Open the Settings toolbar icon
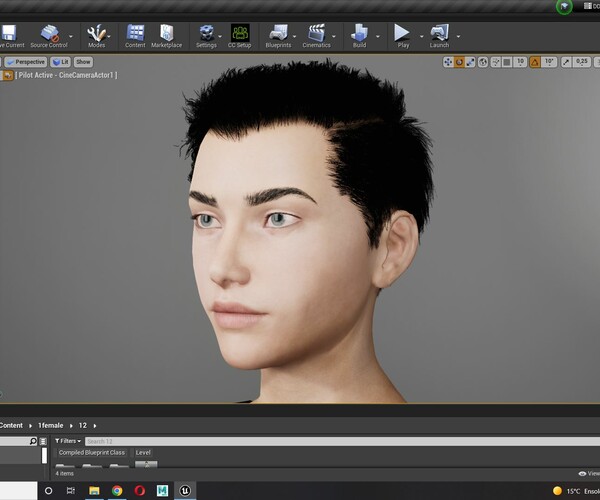600x500 pixels. coord(207,33)
